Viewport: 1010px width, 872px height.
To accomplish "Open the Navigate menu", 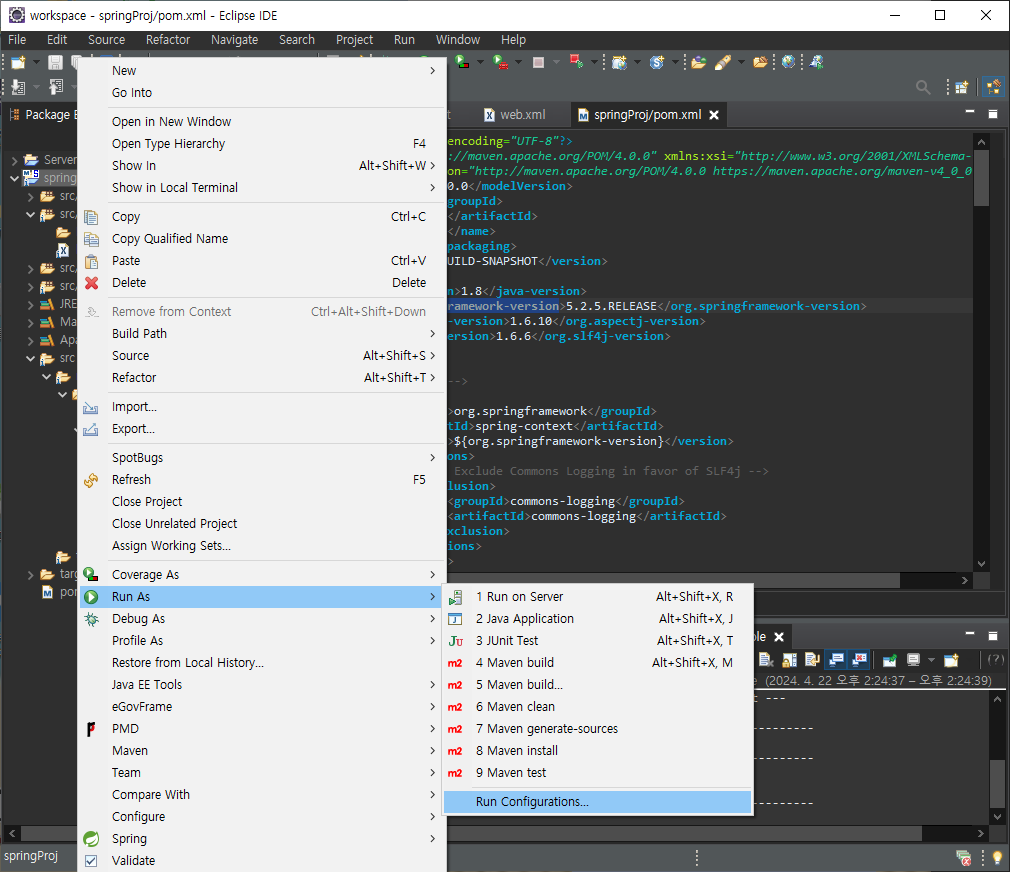I will point(234,40).
